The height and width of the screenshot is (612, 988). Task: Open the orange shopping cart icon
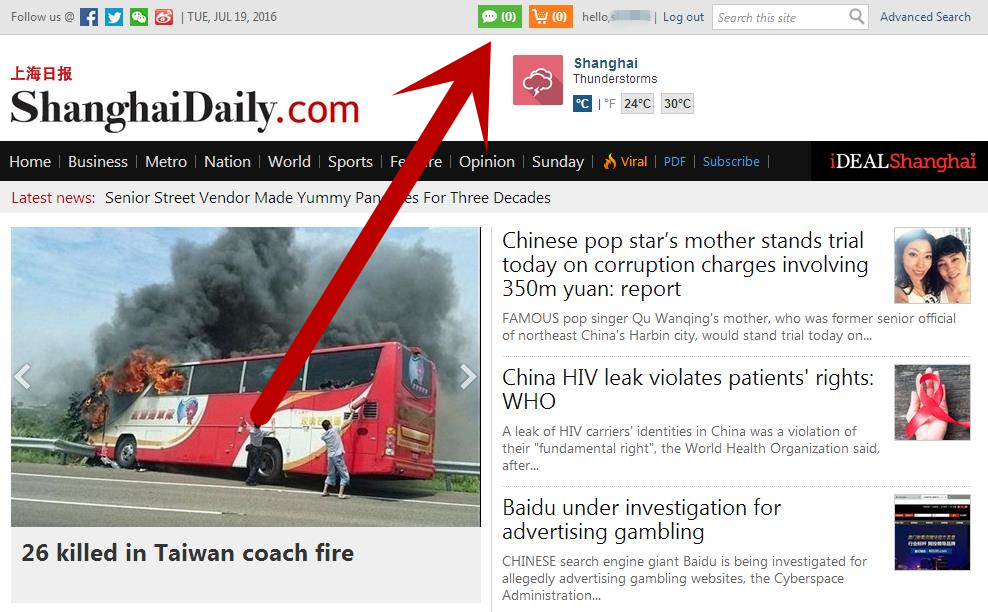[x=550, y=17]
